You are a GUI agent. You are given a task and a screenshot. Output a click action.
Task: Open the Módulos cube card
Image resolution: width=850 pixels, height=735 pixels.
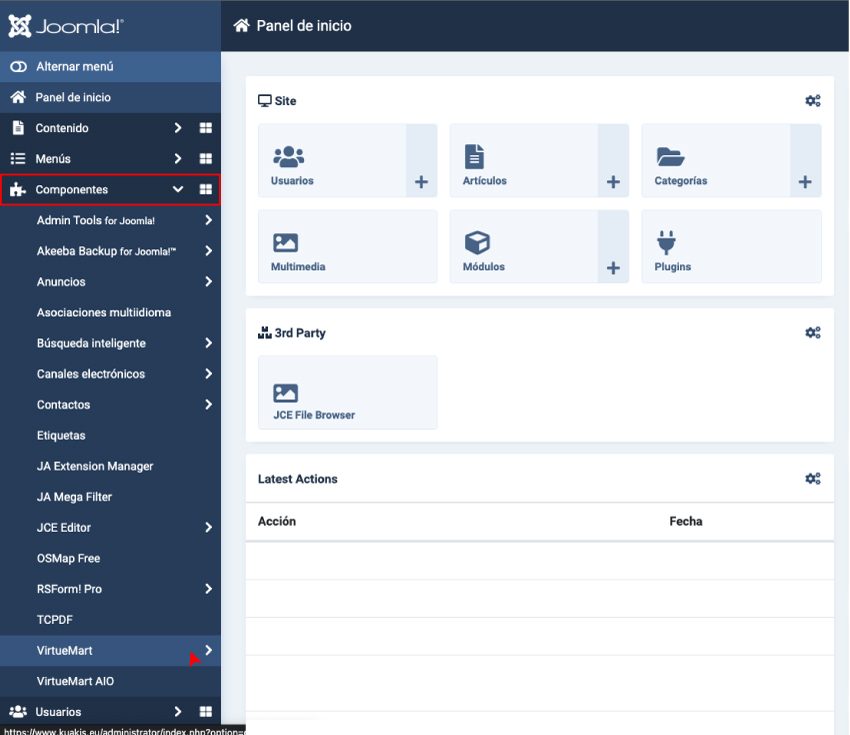(x=524, y=247)
